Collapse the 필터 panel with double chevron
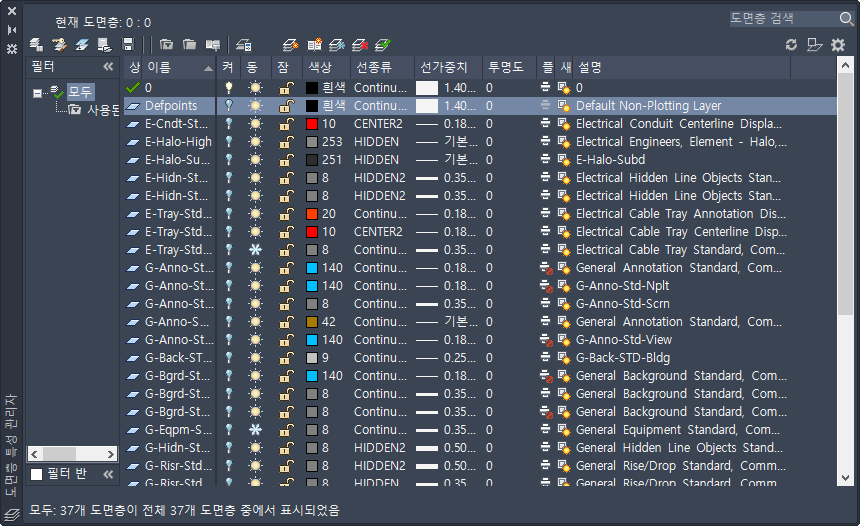 coord(108,67)
